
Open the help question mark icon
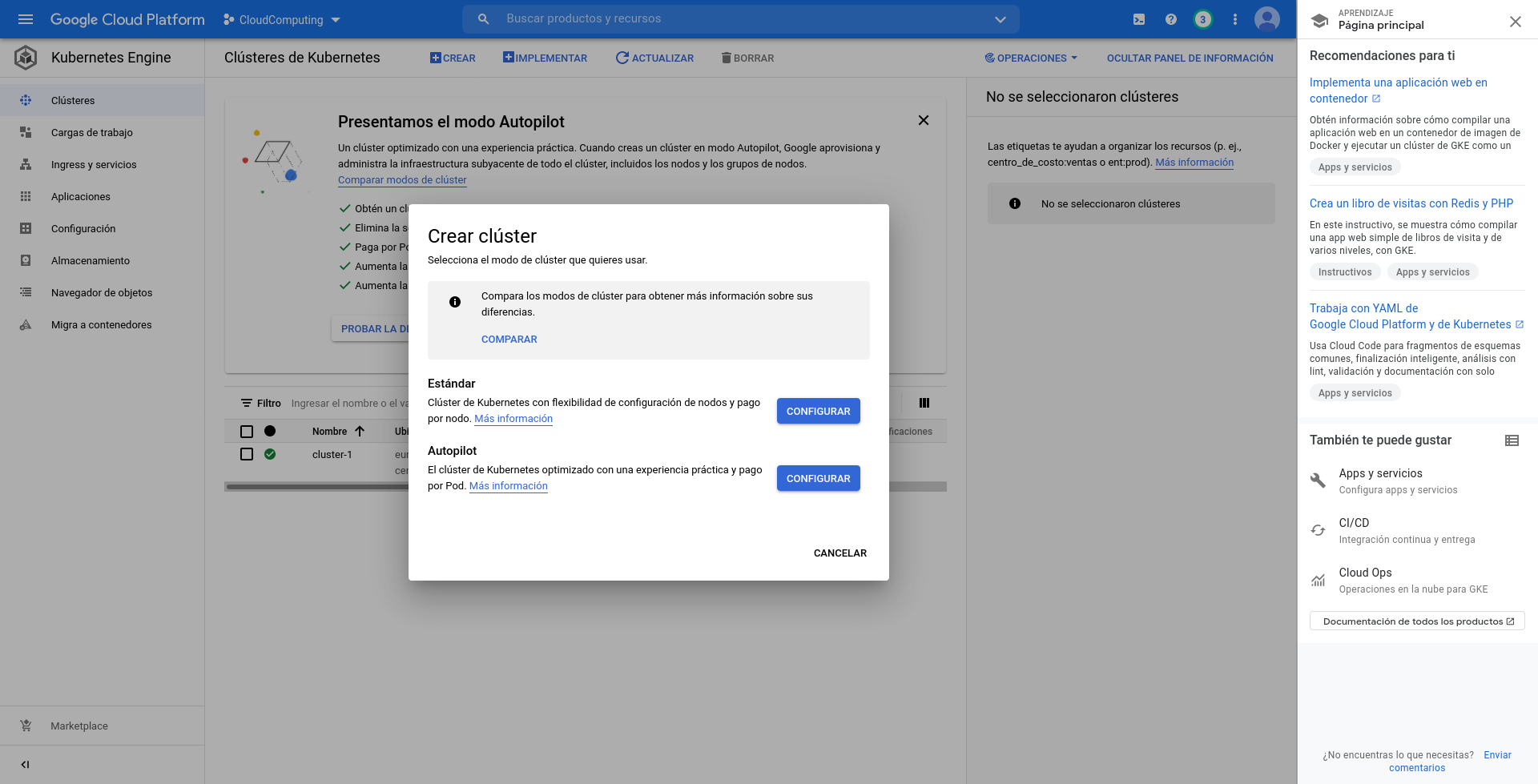(x=1170, y=19)
